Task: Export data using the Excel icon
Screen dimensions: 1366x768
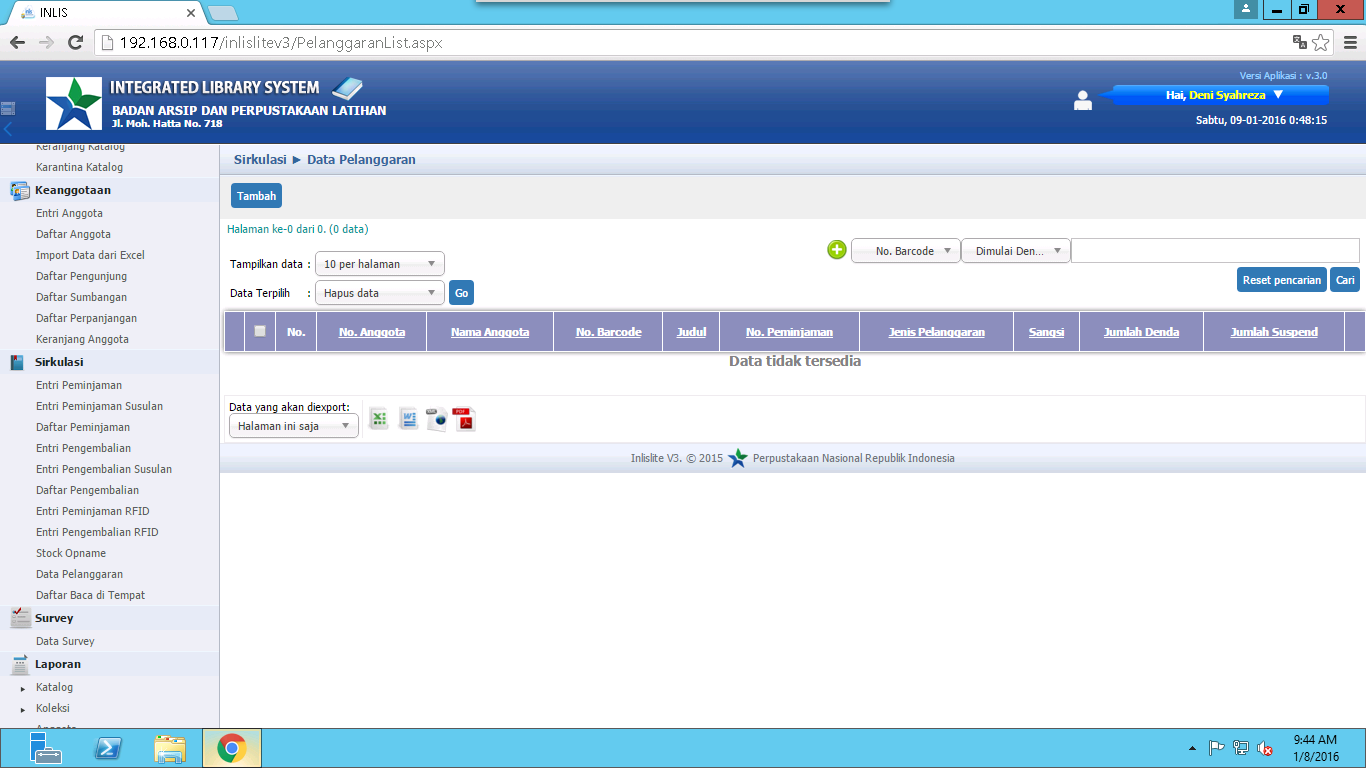Action: 379,419
